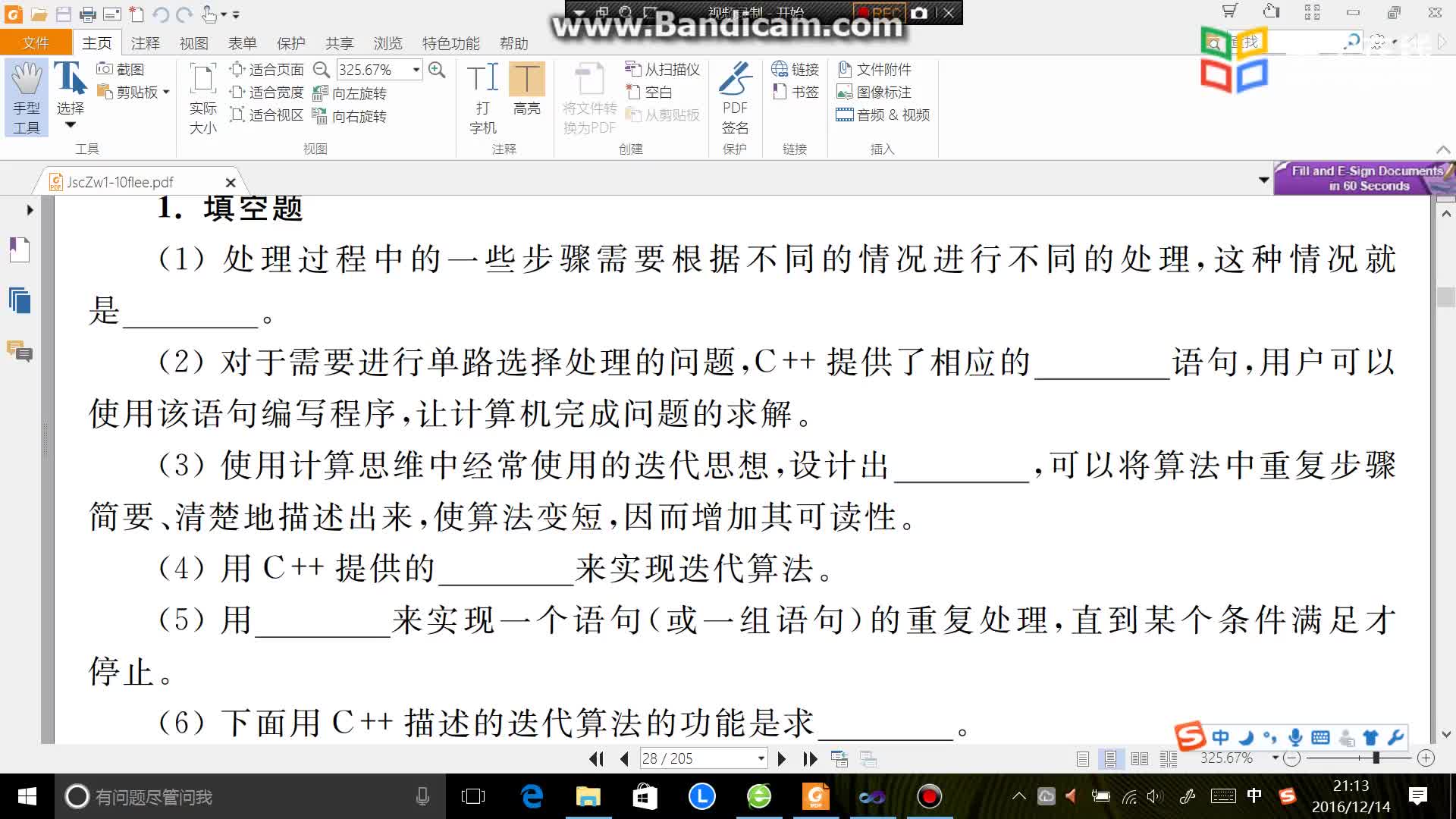
Task: Enable continuous page view mode
Action: 1110,758
